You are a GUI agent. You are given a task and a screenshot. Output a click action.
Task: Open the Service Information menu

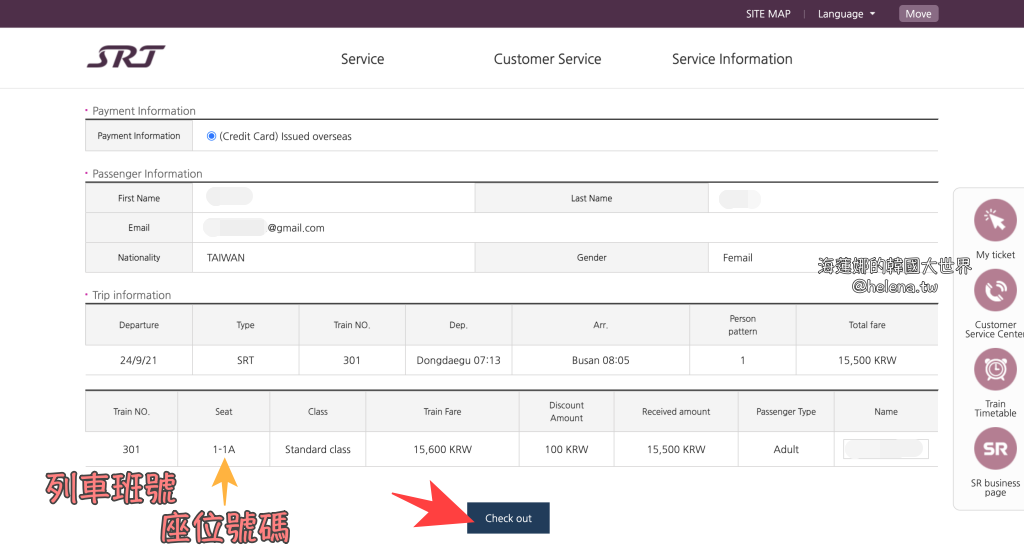tap(732, 59)
